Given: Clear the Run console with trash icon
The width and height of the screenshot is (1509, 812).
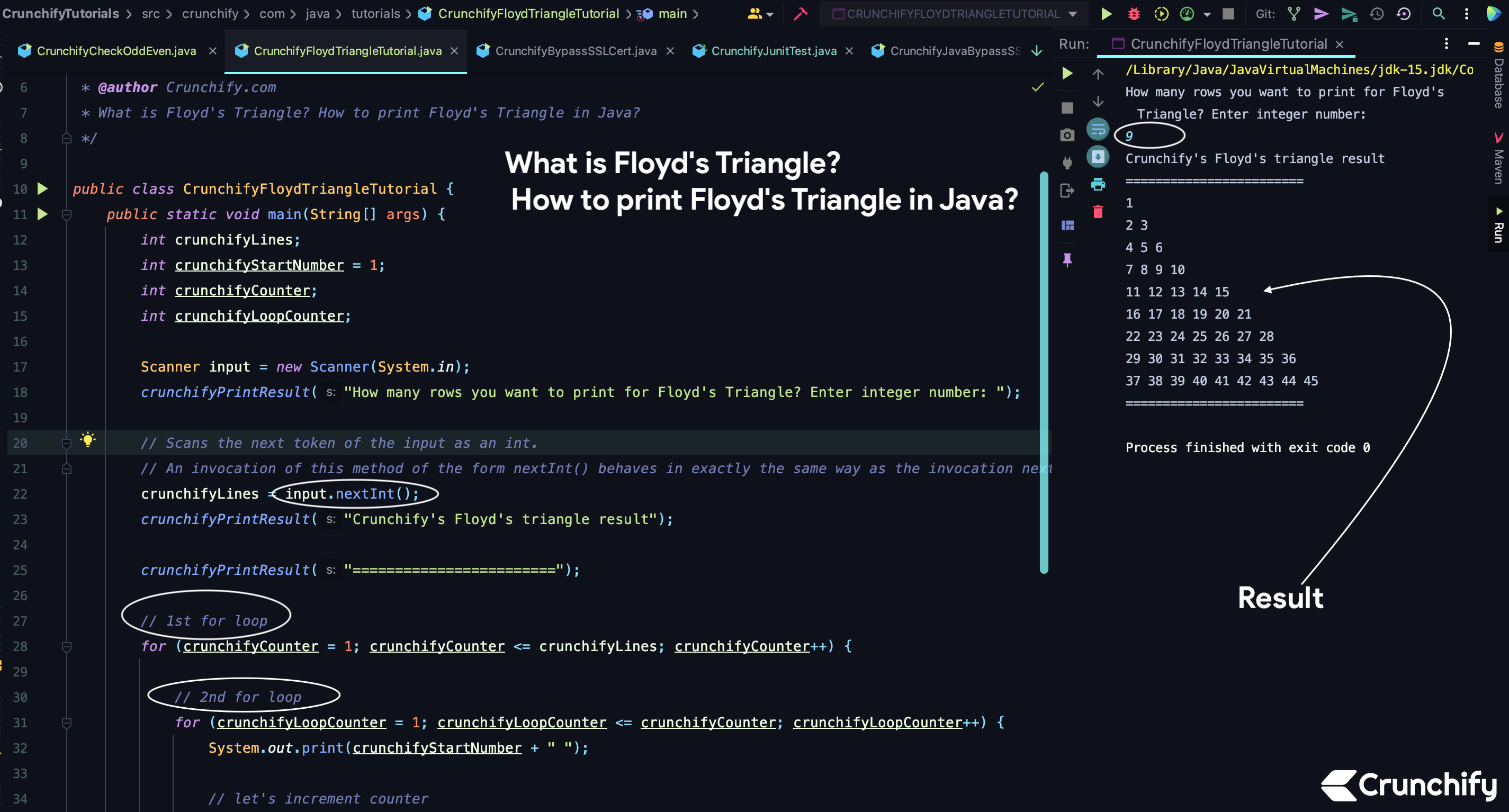Looking at the screenshot, I should (x=1098, y=211).
